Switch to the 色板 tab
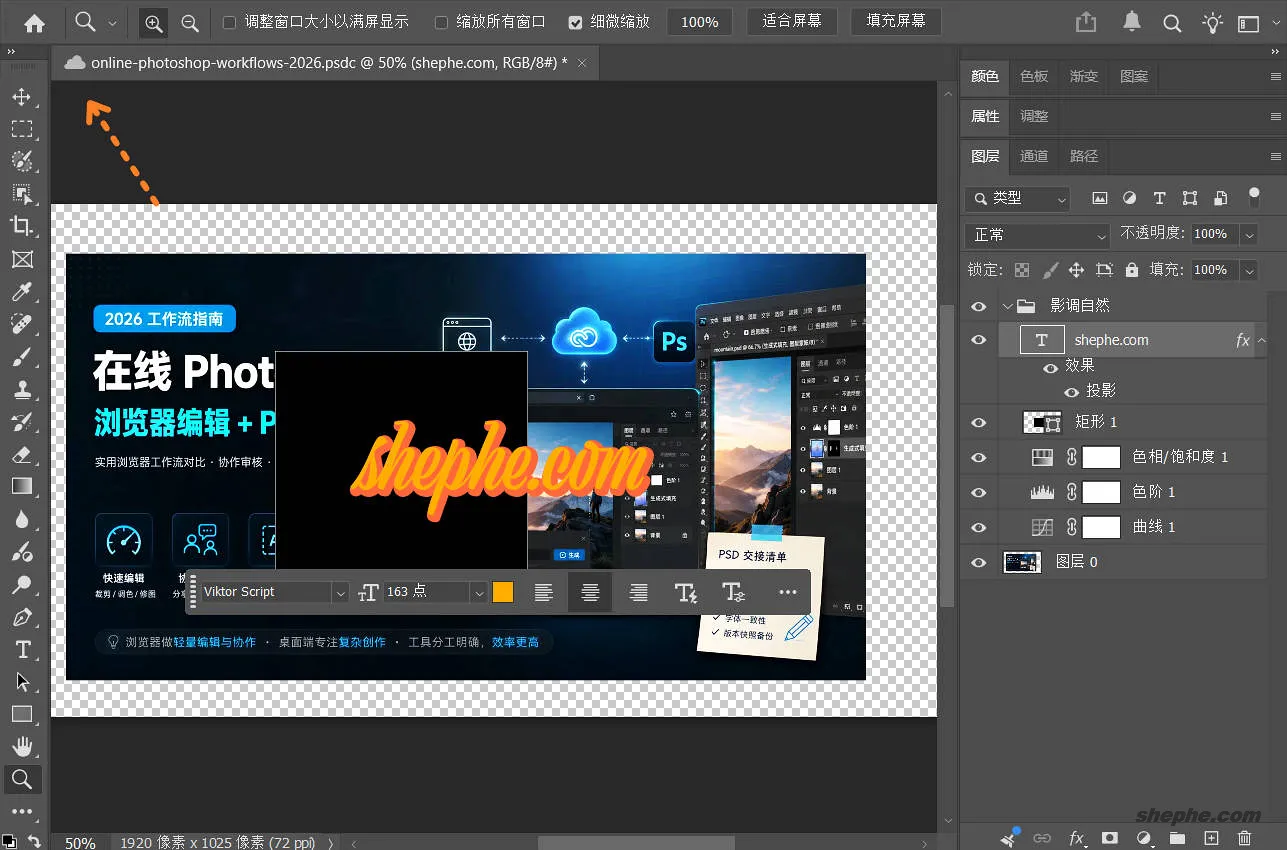This screenshot has width=1287, height=850. pos(1034,76)
